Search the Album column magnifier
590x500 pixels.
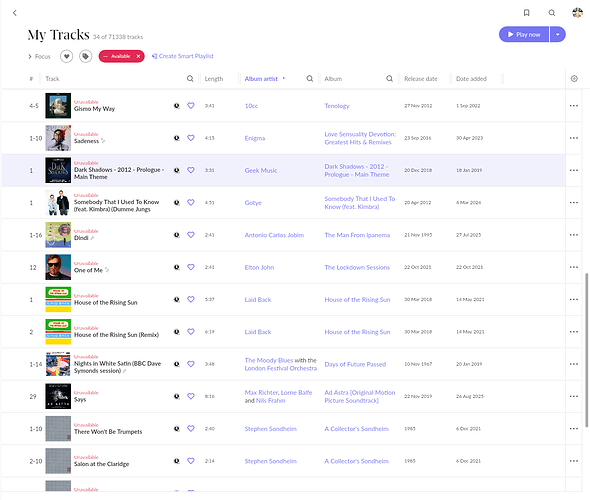click(x=389, y=79)
